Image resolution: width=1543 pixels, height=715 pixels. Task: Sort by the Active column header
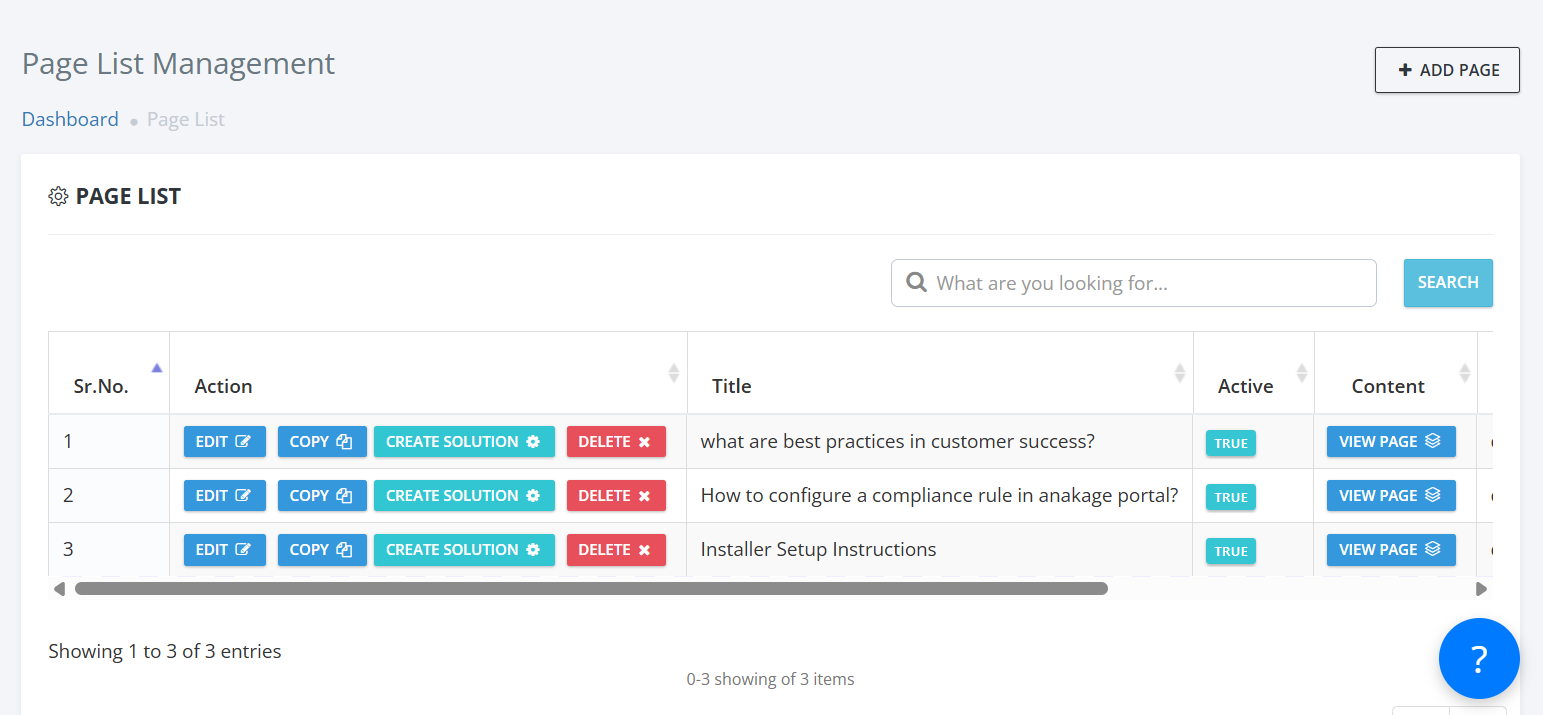coord(1254,373)
